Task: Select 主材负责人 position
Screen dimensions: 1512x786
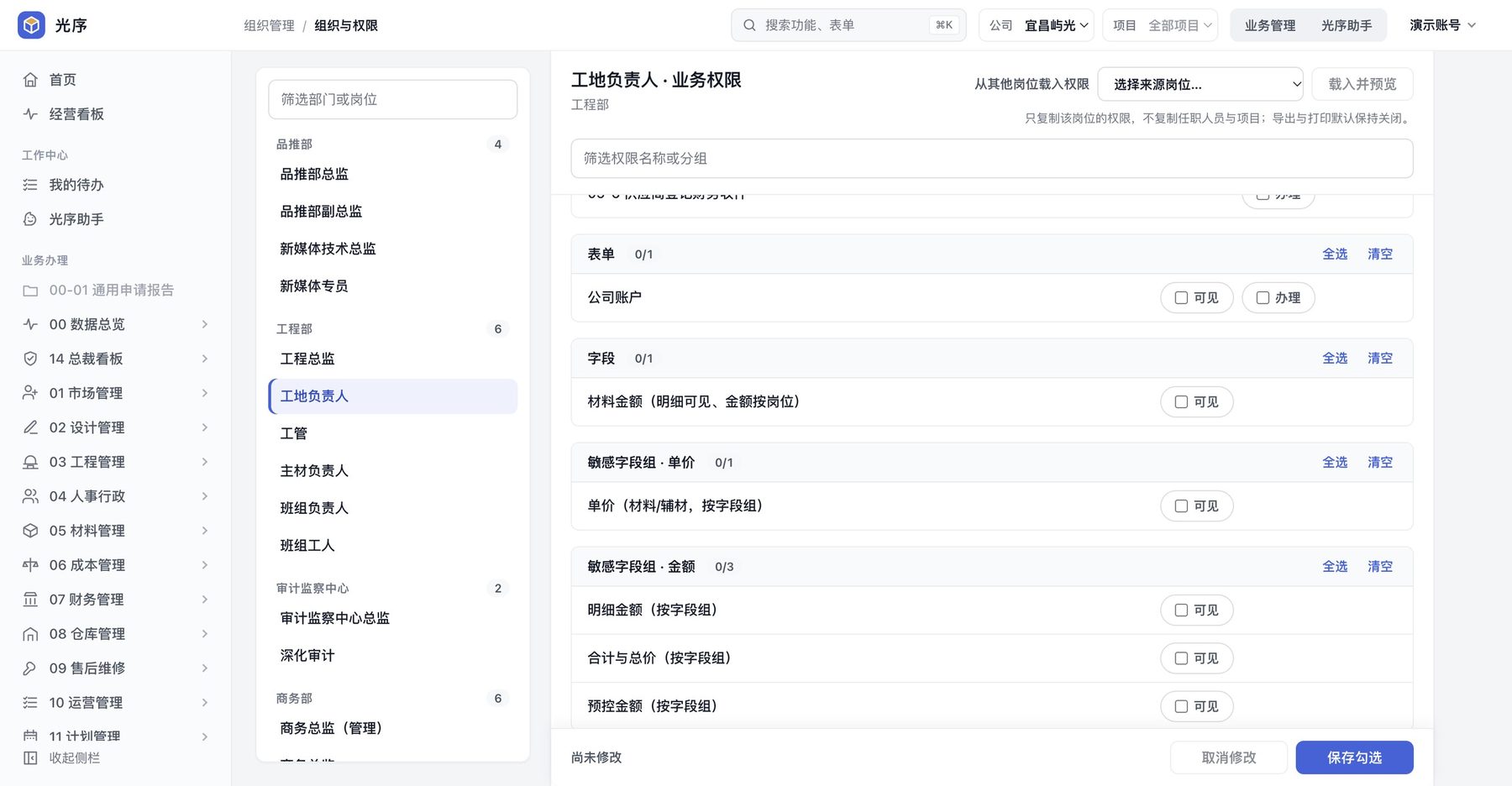Action: pyautogui.click(x=393, y=471)
